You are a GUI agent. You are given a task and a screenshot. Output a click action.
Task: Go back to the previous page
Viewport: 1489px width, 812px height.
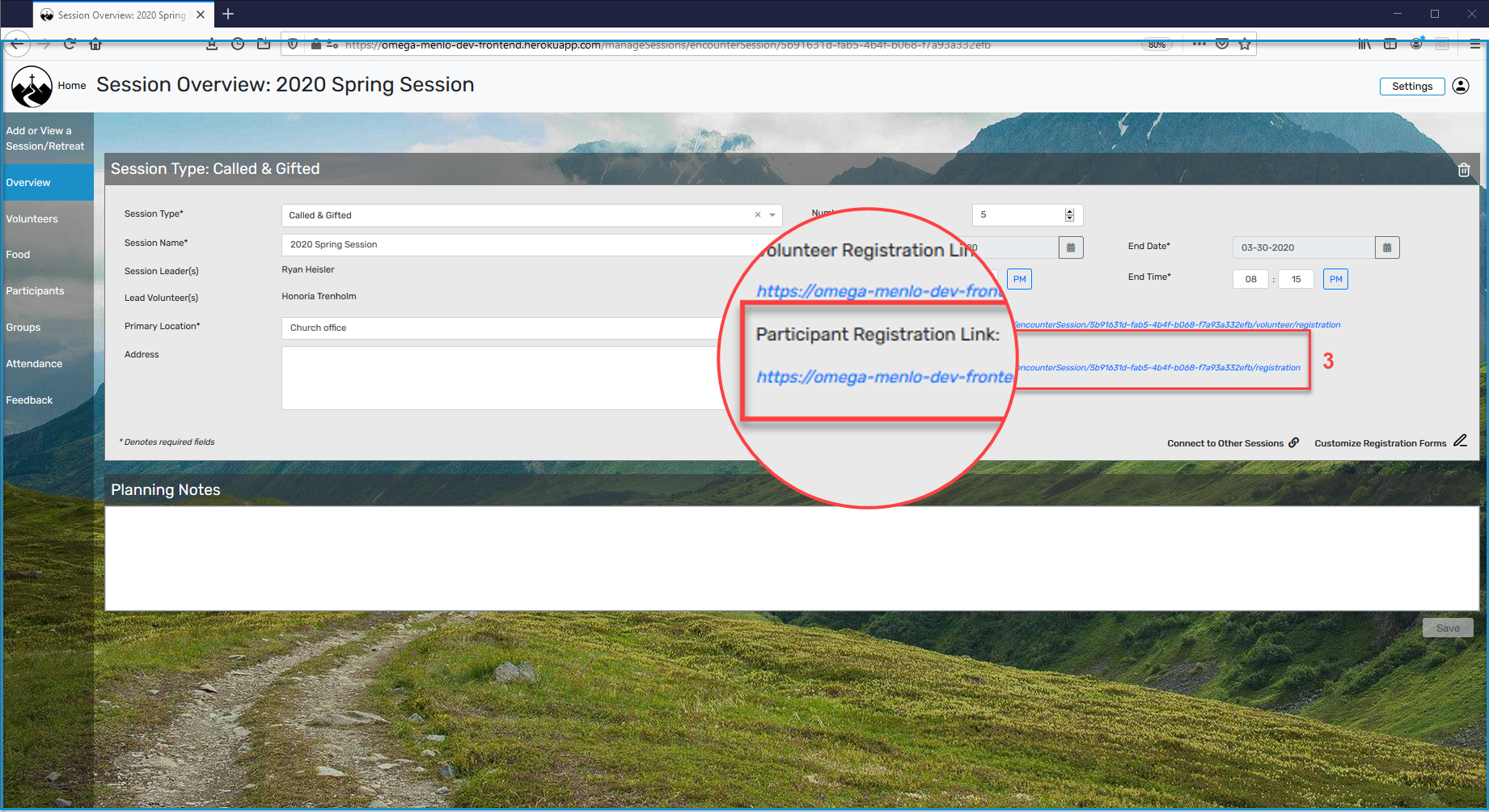pyautogui.click(x=17, y=44)
